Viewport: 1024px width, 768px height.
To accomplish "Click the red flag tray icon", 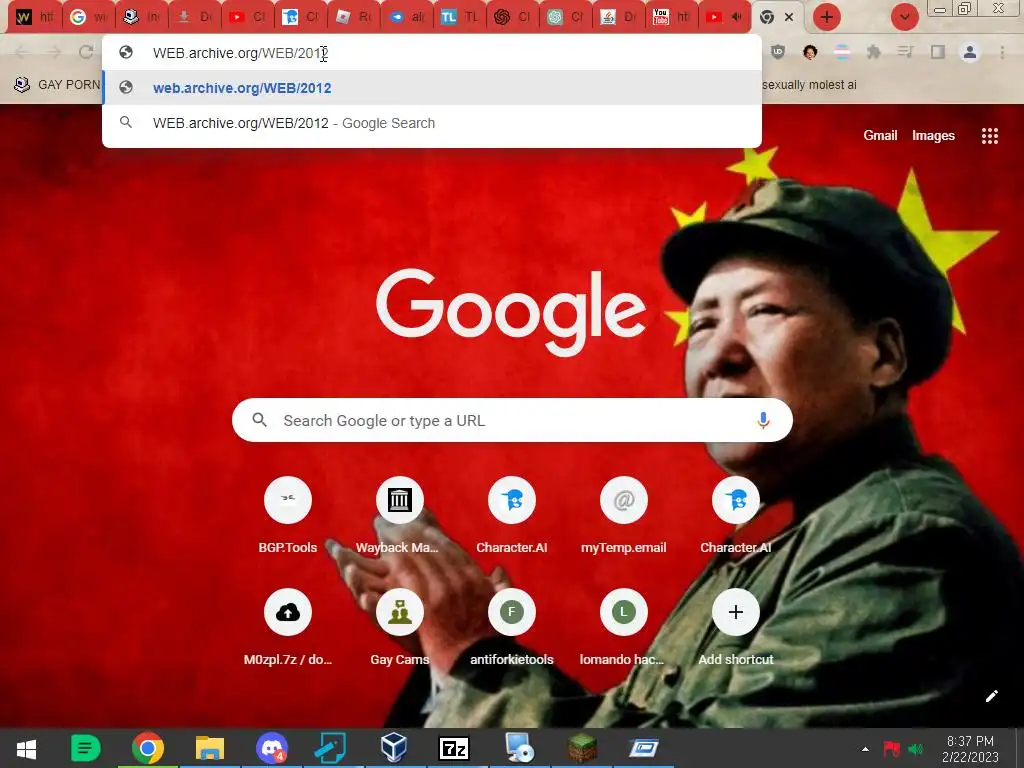I will coord(891,749).
